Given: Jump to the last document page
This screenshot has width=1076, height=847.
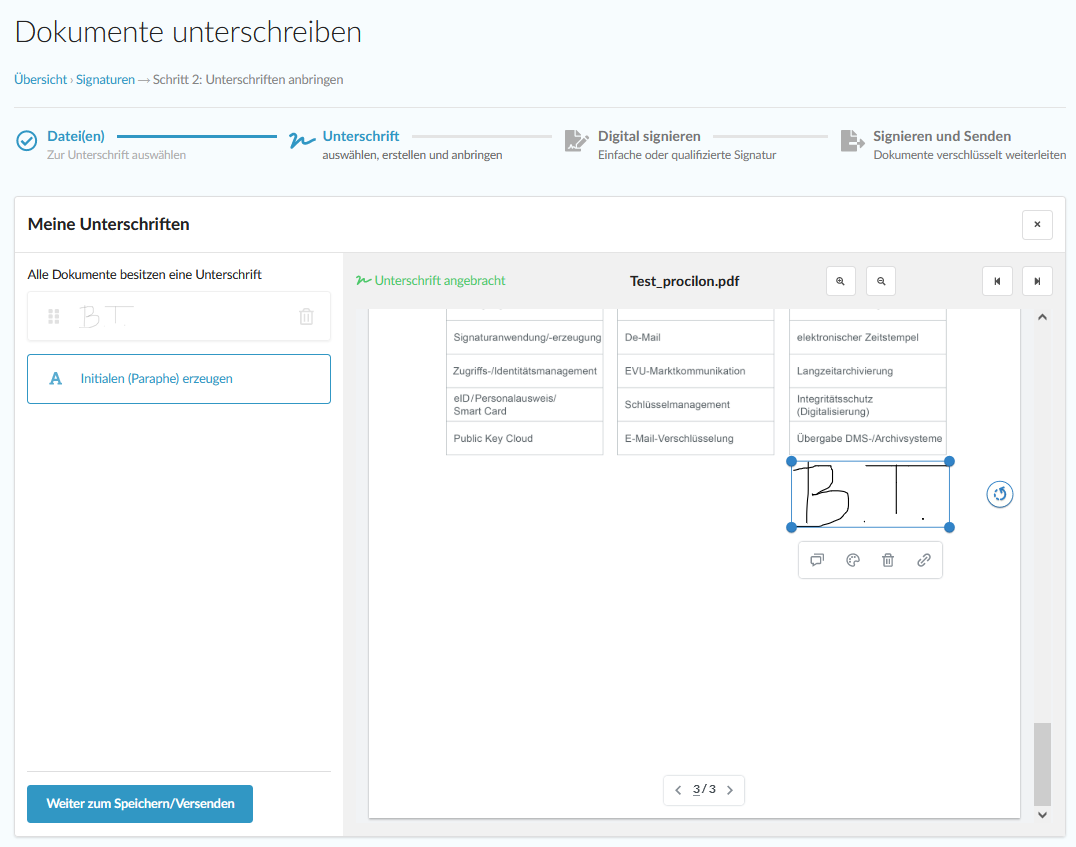Looking at the screenshot, I should pos(1037,281).
